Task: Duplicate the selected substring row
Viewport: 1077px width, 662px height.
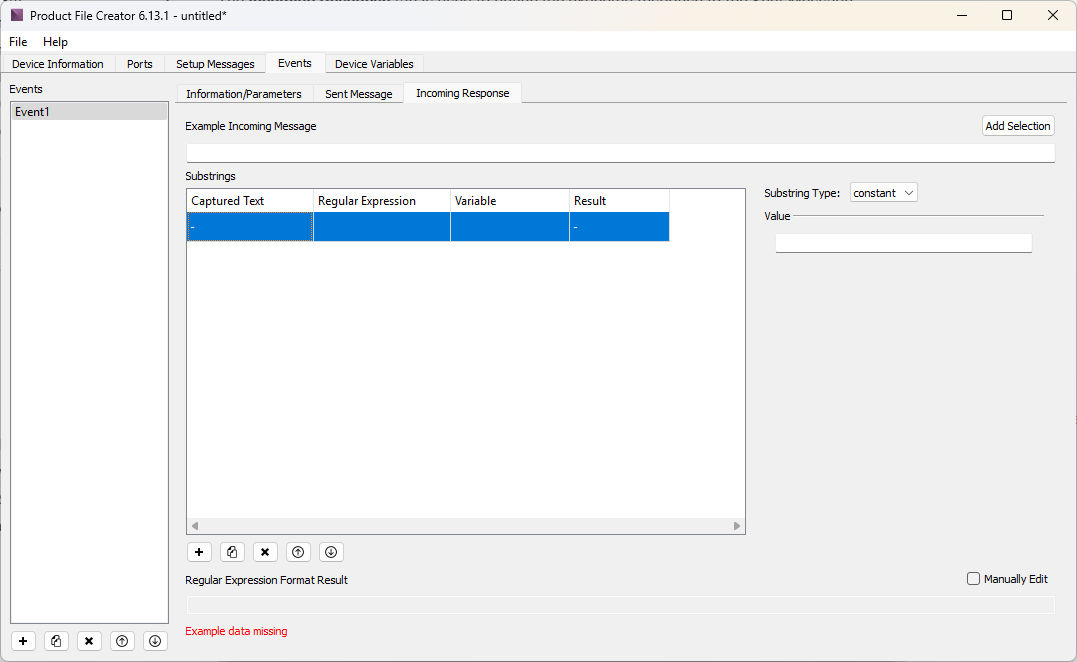Action: [232, 552]
